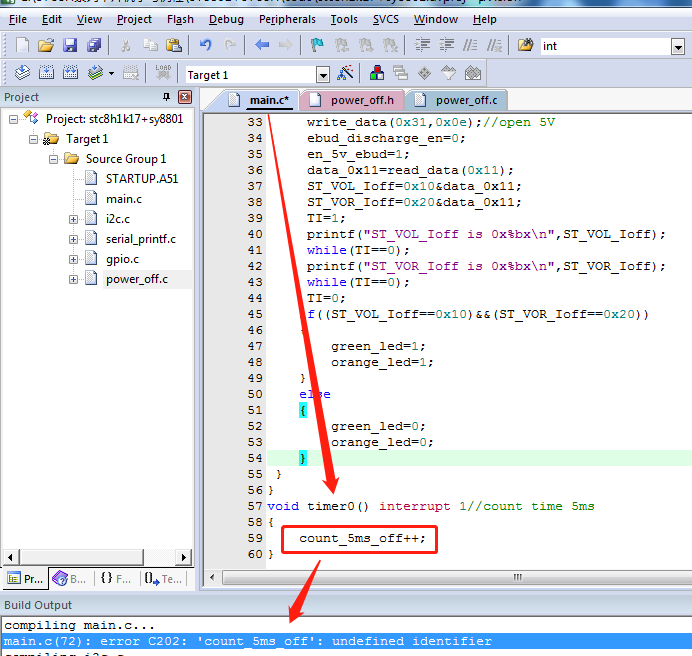Open the batch build arrow dropdown
The height and width of the screenshot is (656, 692).
[112, 73]
